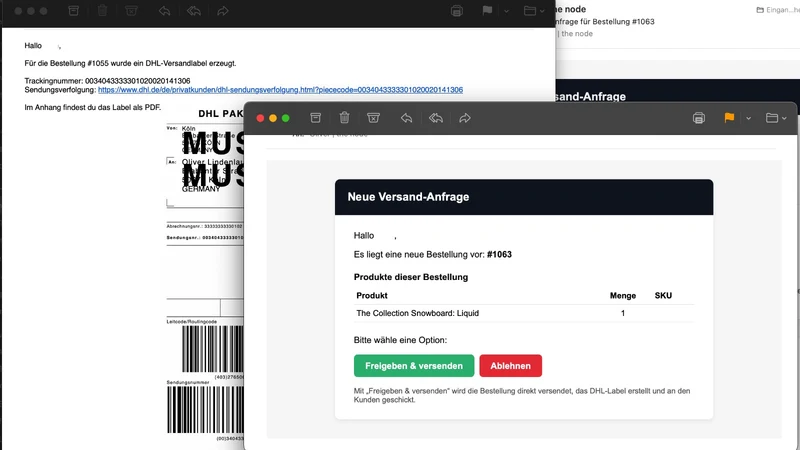
Task: Move front email to junk
Action: [x=373, y=118]
